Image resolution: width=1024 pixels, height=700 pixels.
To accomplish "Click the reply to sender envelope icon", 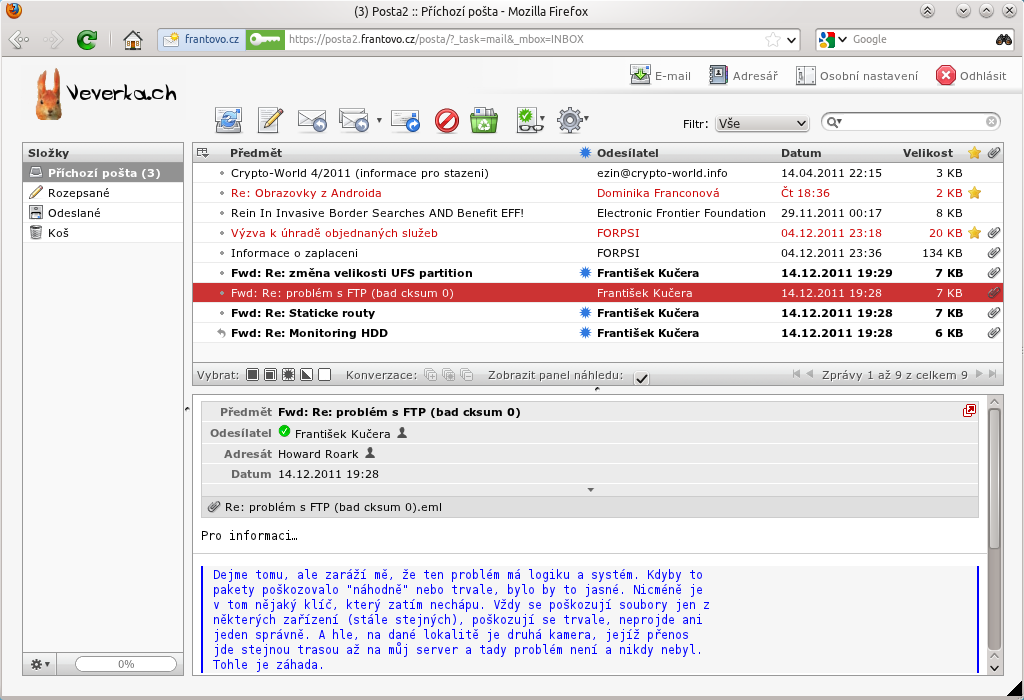I will 312,121.
